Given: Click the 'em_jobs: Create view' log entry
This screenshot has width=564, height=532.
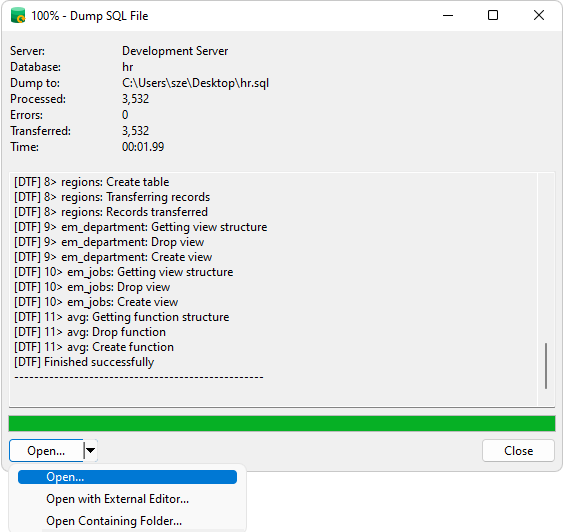Looking at the screenshot, I should 96,302.
